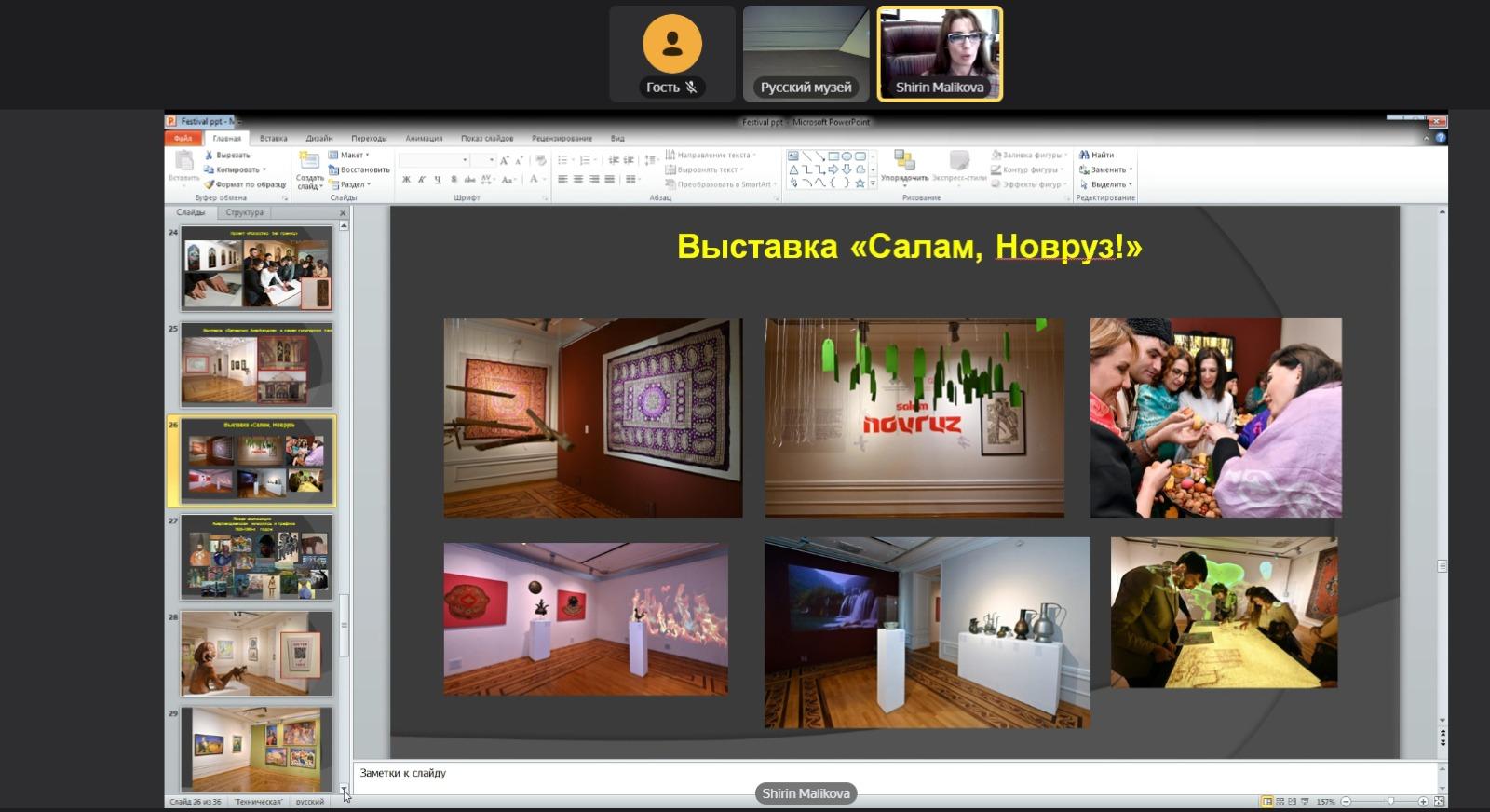Open font color A dropdown
Viewport: 1490px width, 812px height.
coord(545,179)
